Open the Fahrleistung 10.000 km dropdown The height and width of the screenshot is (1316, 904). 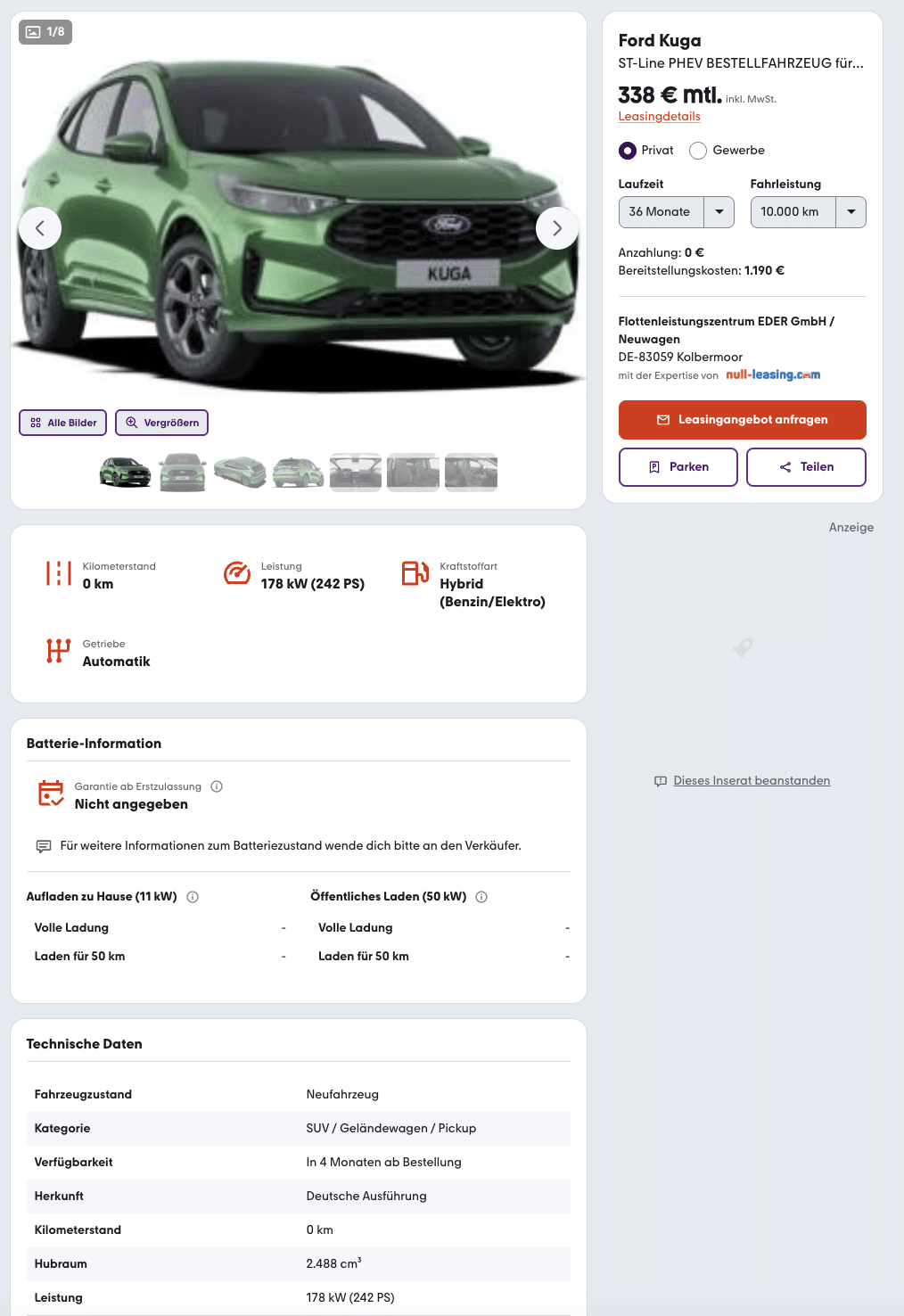point(809,212)
